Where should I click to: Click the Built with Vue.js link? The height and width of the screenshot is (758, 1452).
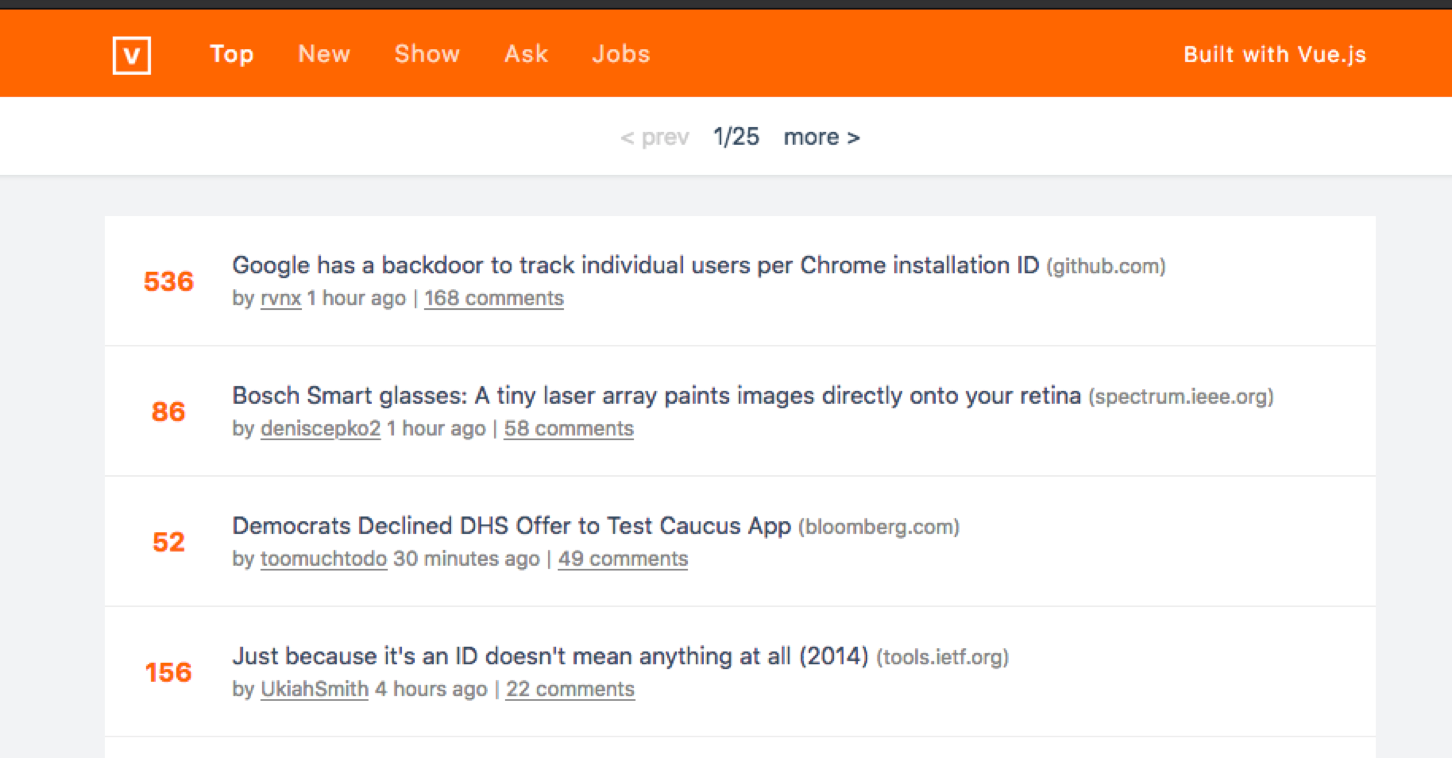point(1274,55)
